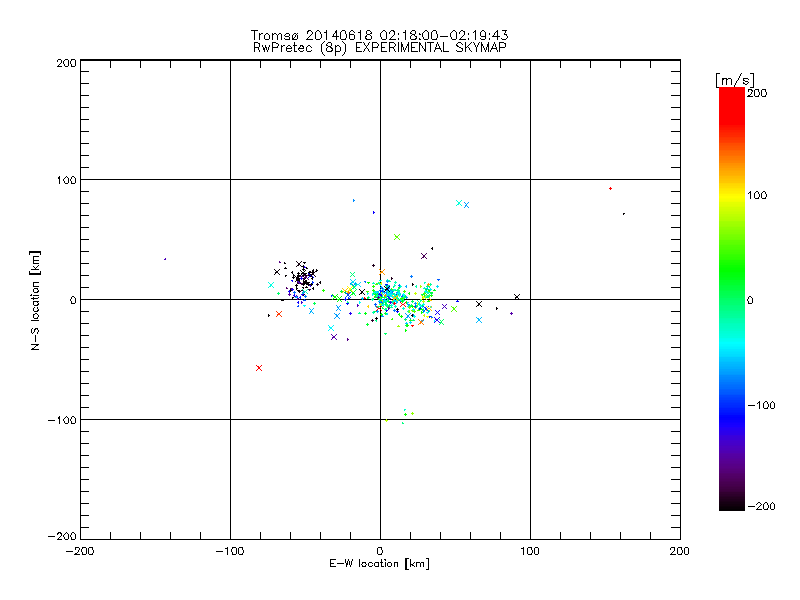Click the E-W axis tick label '100'
This screenshot has height=600, width=800.
pos(530,551)
